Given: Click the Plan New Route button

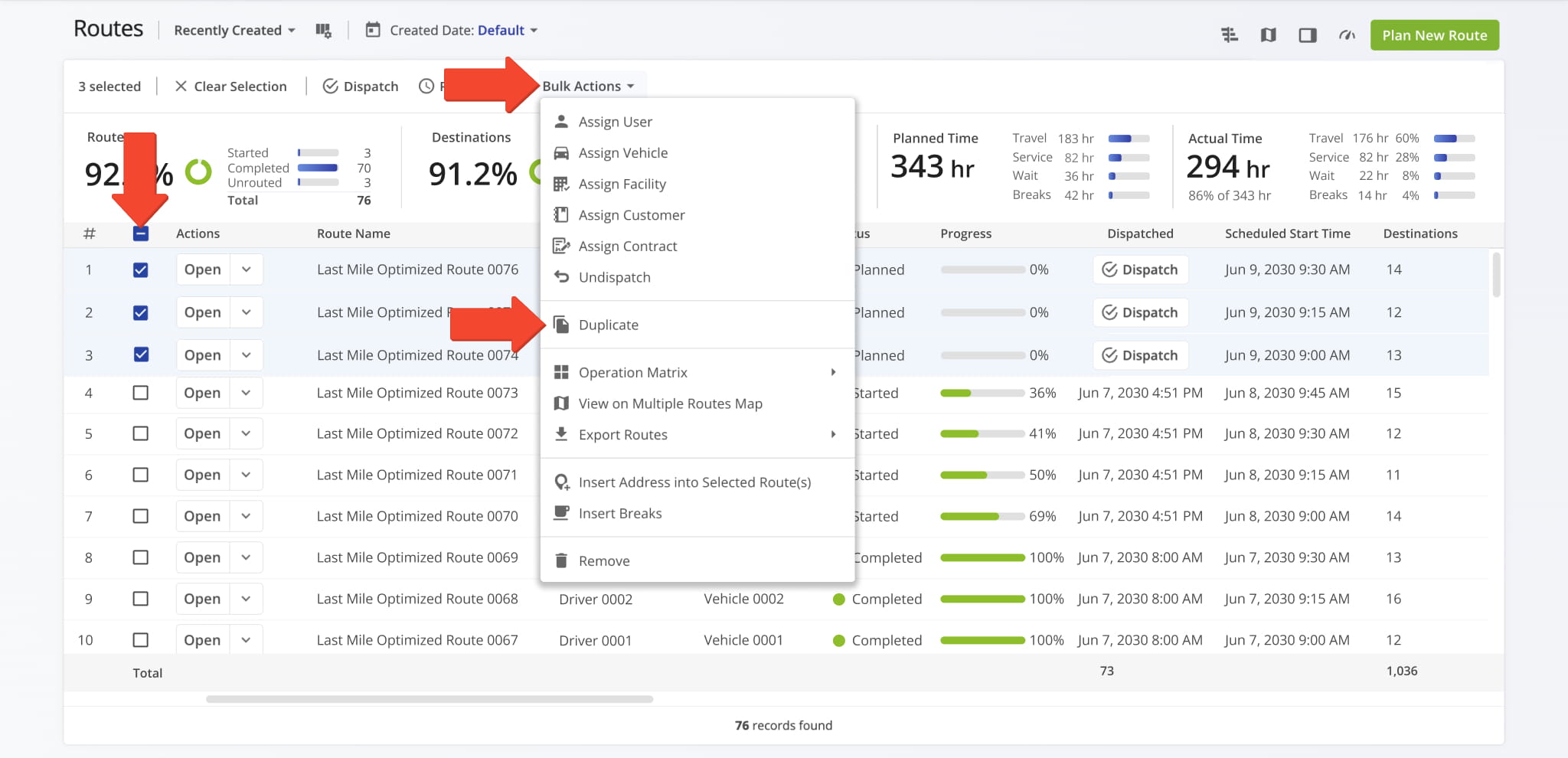Looking at the screenshot, I should [1434, 35].
